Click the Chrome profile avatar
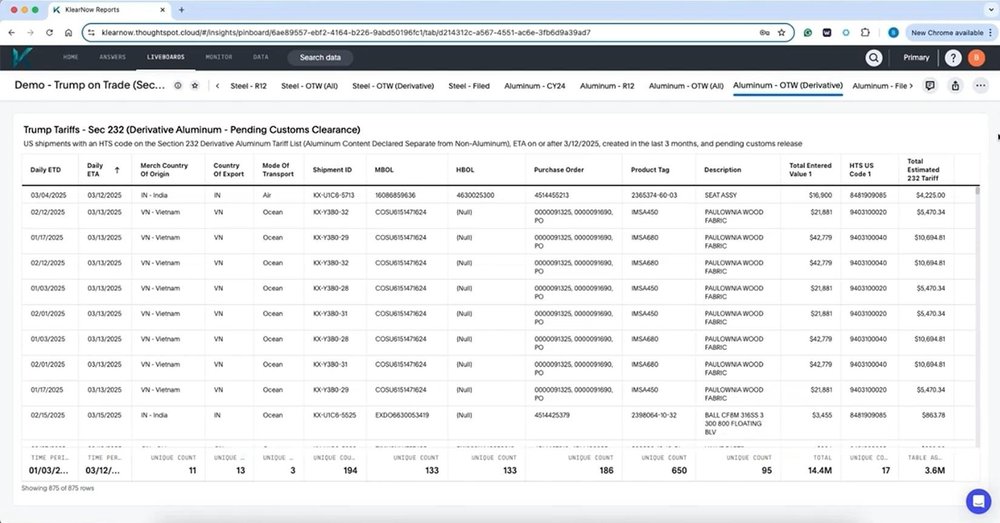Image resolution: width=1000 pixels, height=523 pixels. [893, 33]
